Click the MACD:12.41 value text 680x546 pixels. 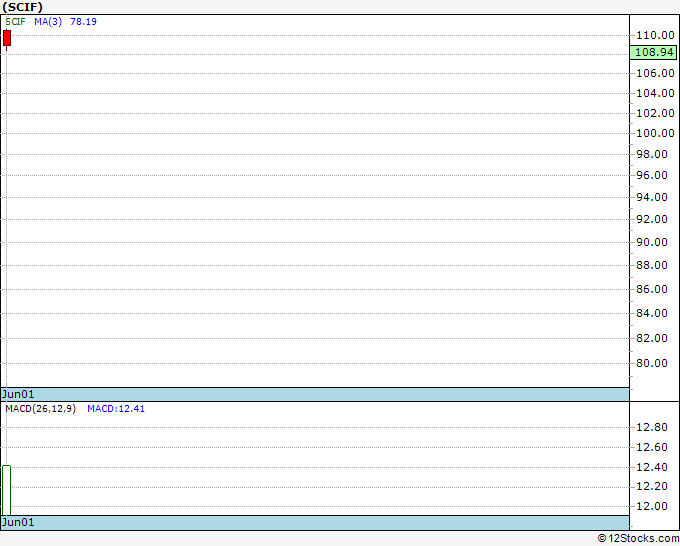click(116, 409)
